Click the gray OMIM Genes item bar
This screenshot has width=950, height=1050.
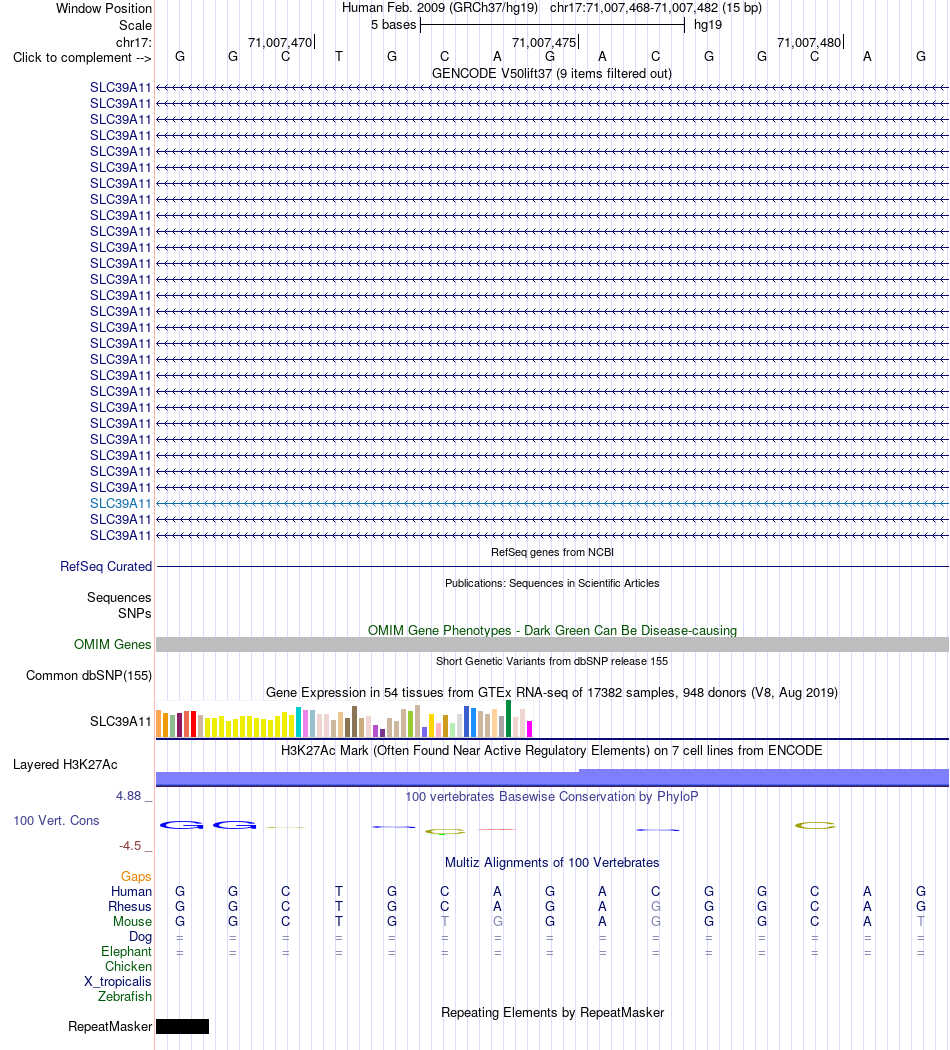click(552, 644)
